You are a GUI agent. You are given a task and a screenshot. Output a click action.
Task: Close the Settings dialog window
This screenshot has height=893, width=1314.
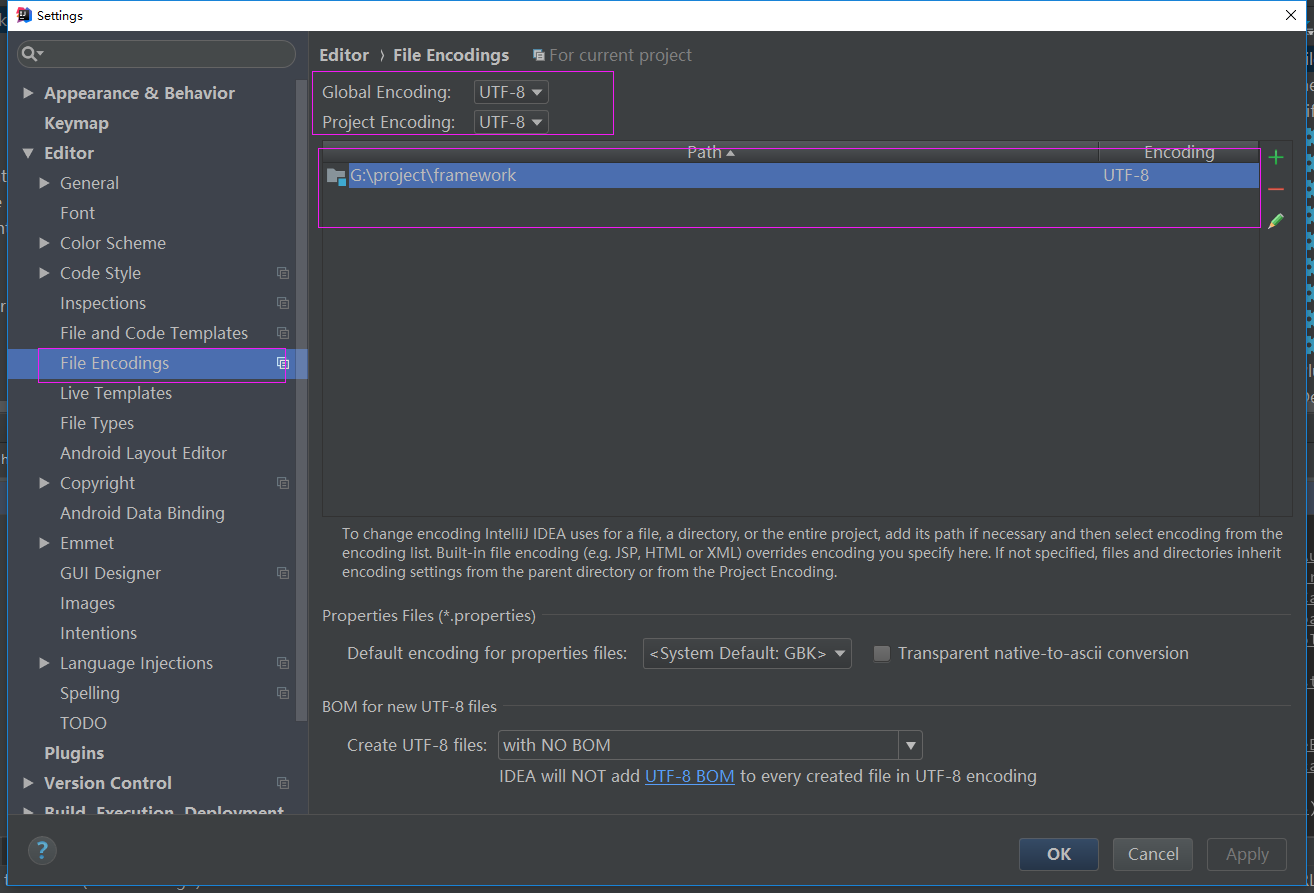(1290, 15)
